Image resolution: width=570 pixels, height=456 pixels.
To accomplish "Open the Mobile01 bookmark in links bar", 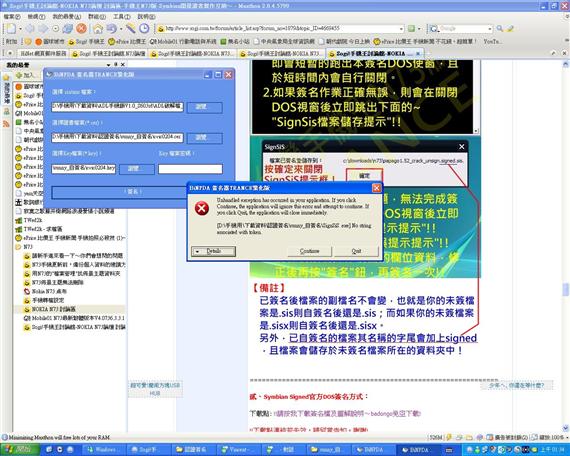I will (x=183, y=41).
